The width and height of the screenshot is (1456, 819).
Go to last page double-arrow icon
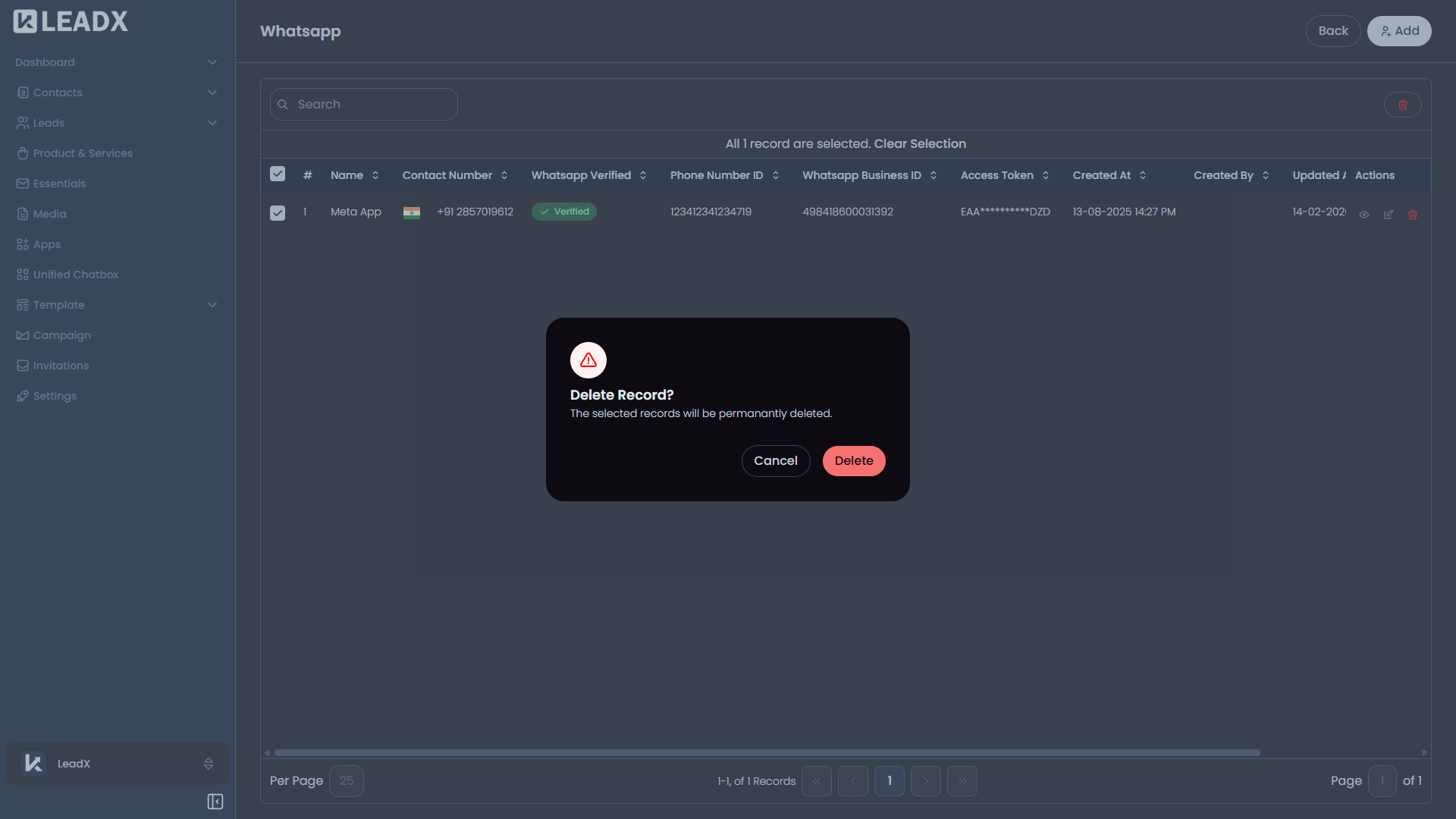click(962, 781)
